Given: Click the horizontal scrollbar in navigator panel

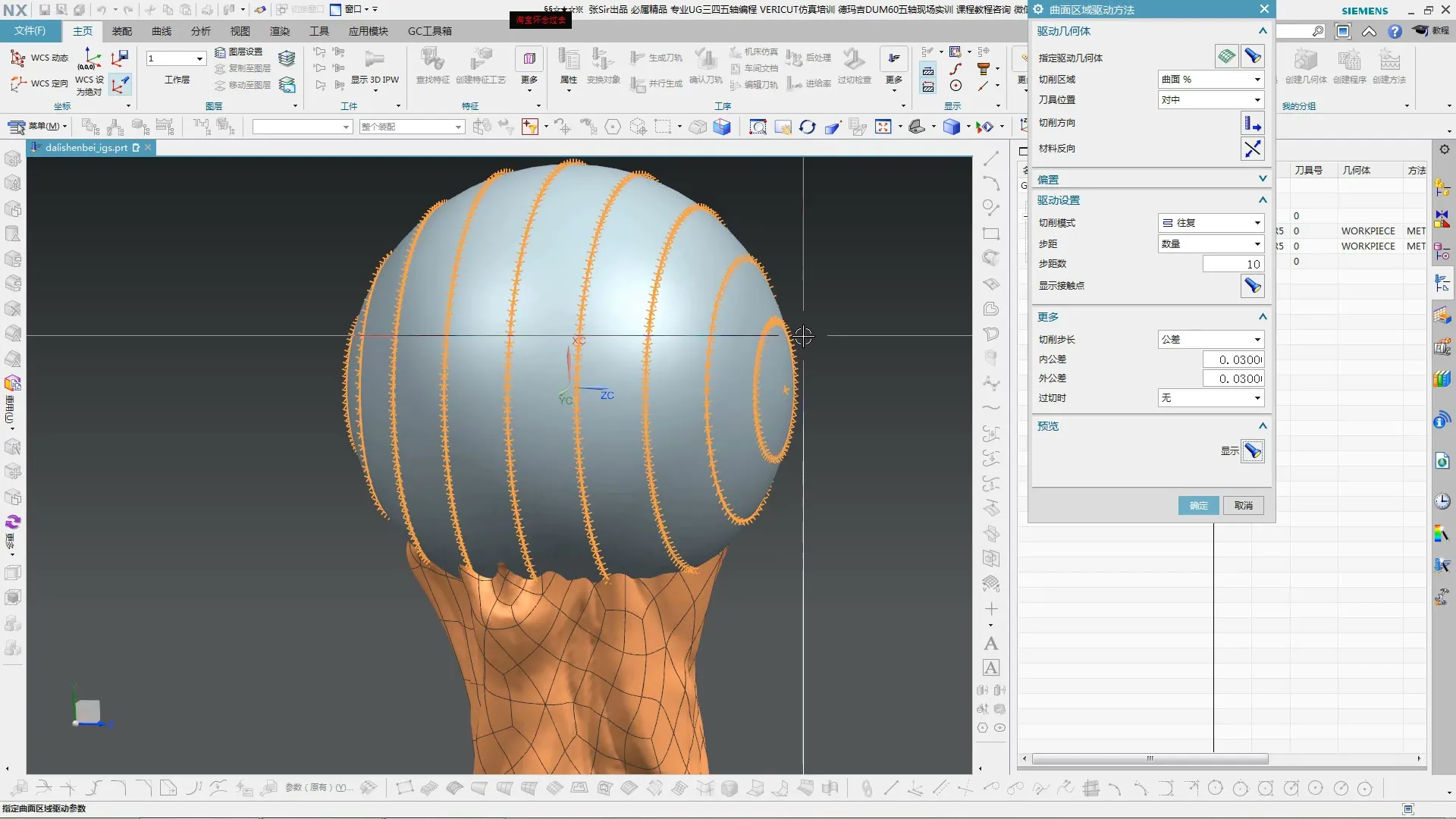Looking at the screenshot, I should 1150,759.
